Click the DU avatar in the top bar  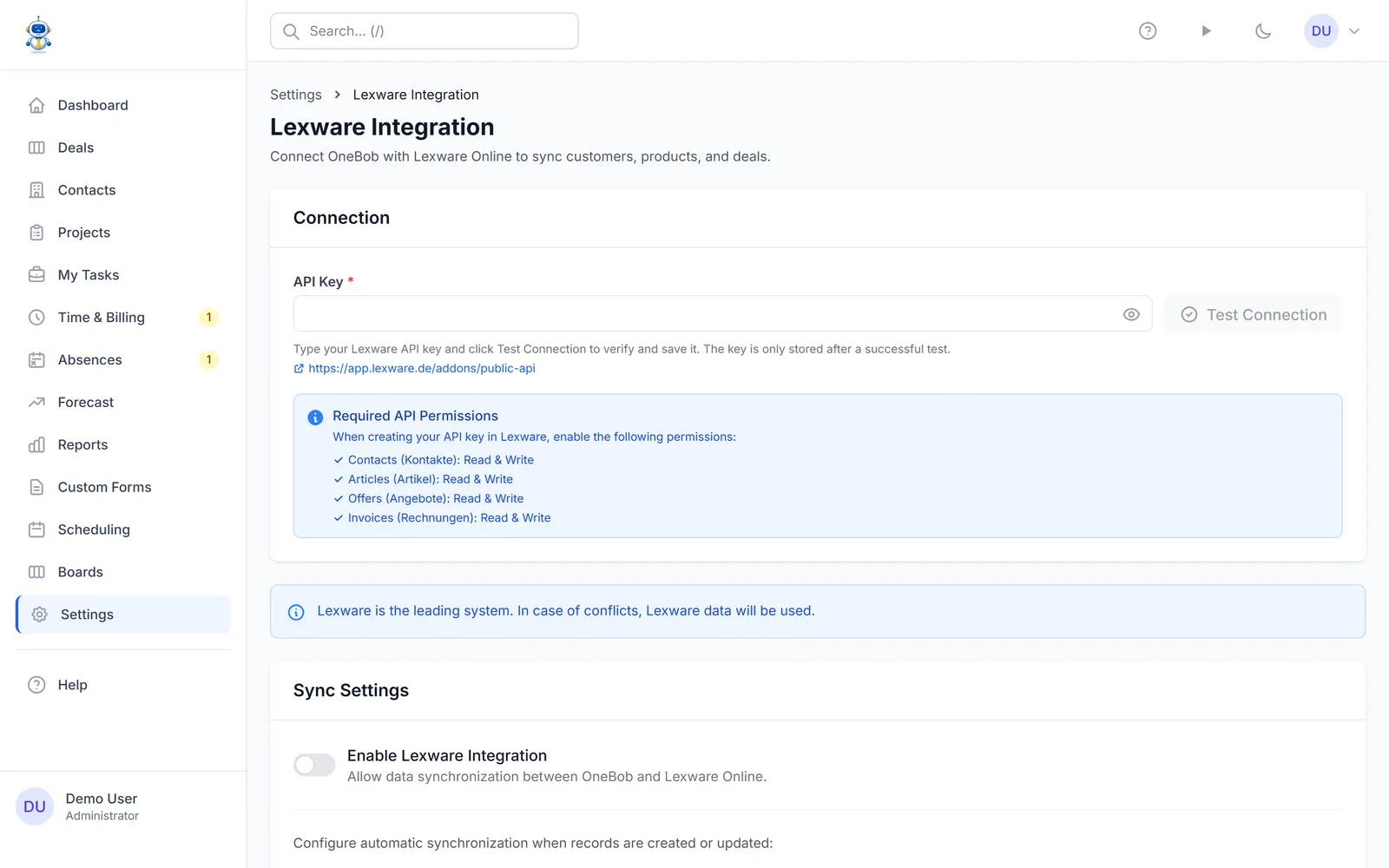[1321, 31]
